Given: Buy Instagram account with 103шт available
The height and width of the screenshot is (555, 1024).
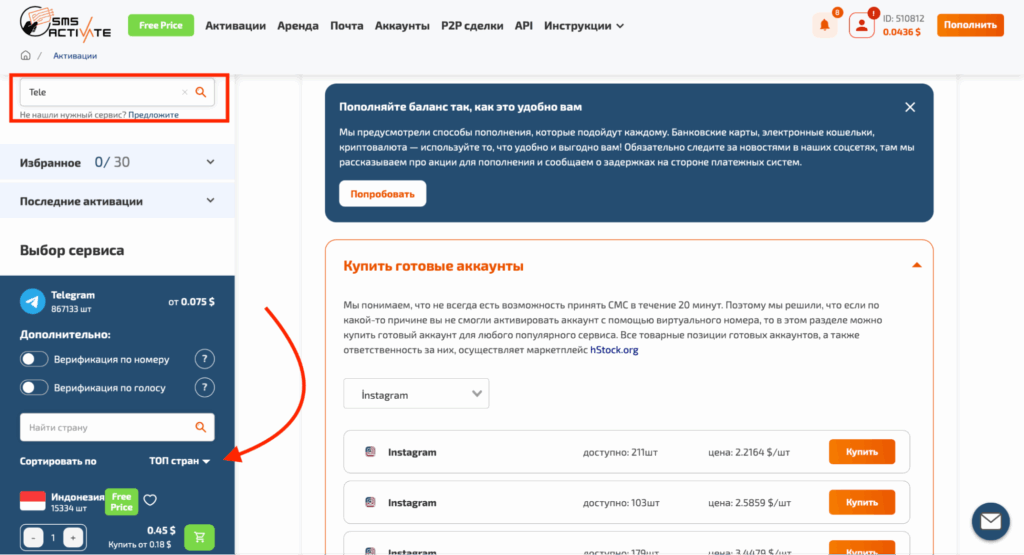Looking at the screenshot, I should point(861,502).
